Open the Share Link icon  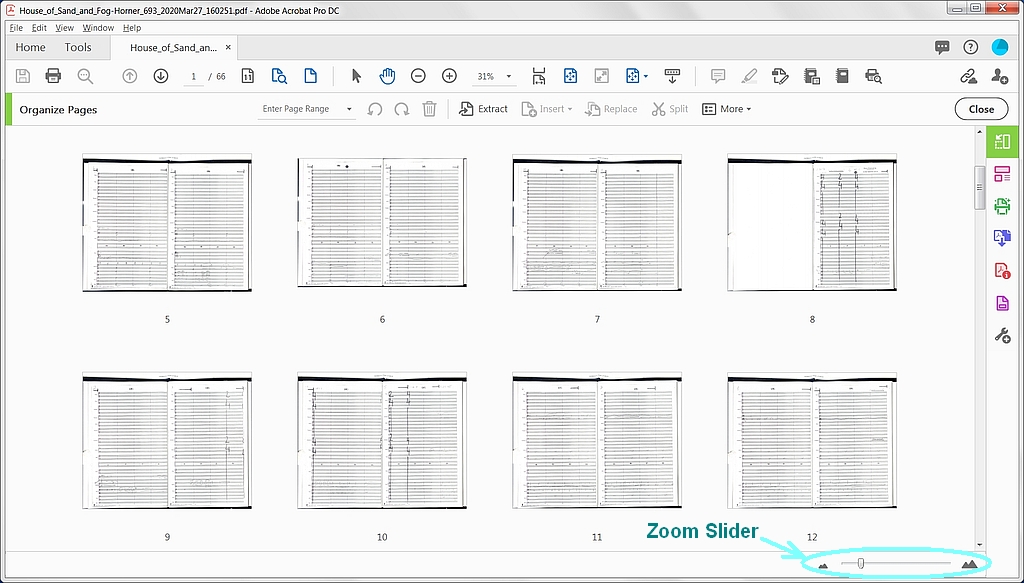pos(967,75)
